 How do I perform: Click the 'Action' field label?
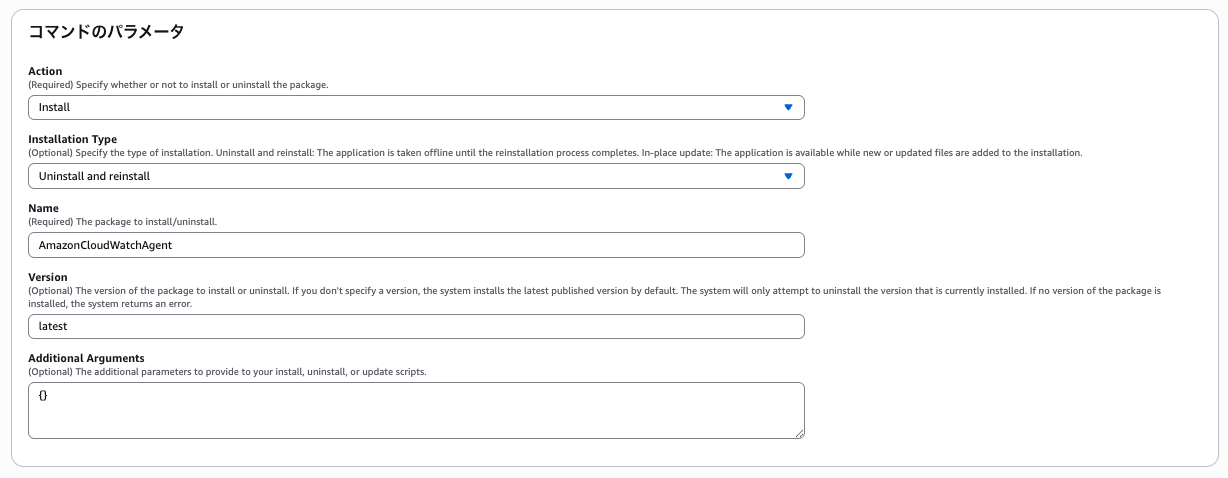[45, 71]
